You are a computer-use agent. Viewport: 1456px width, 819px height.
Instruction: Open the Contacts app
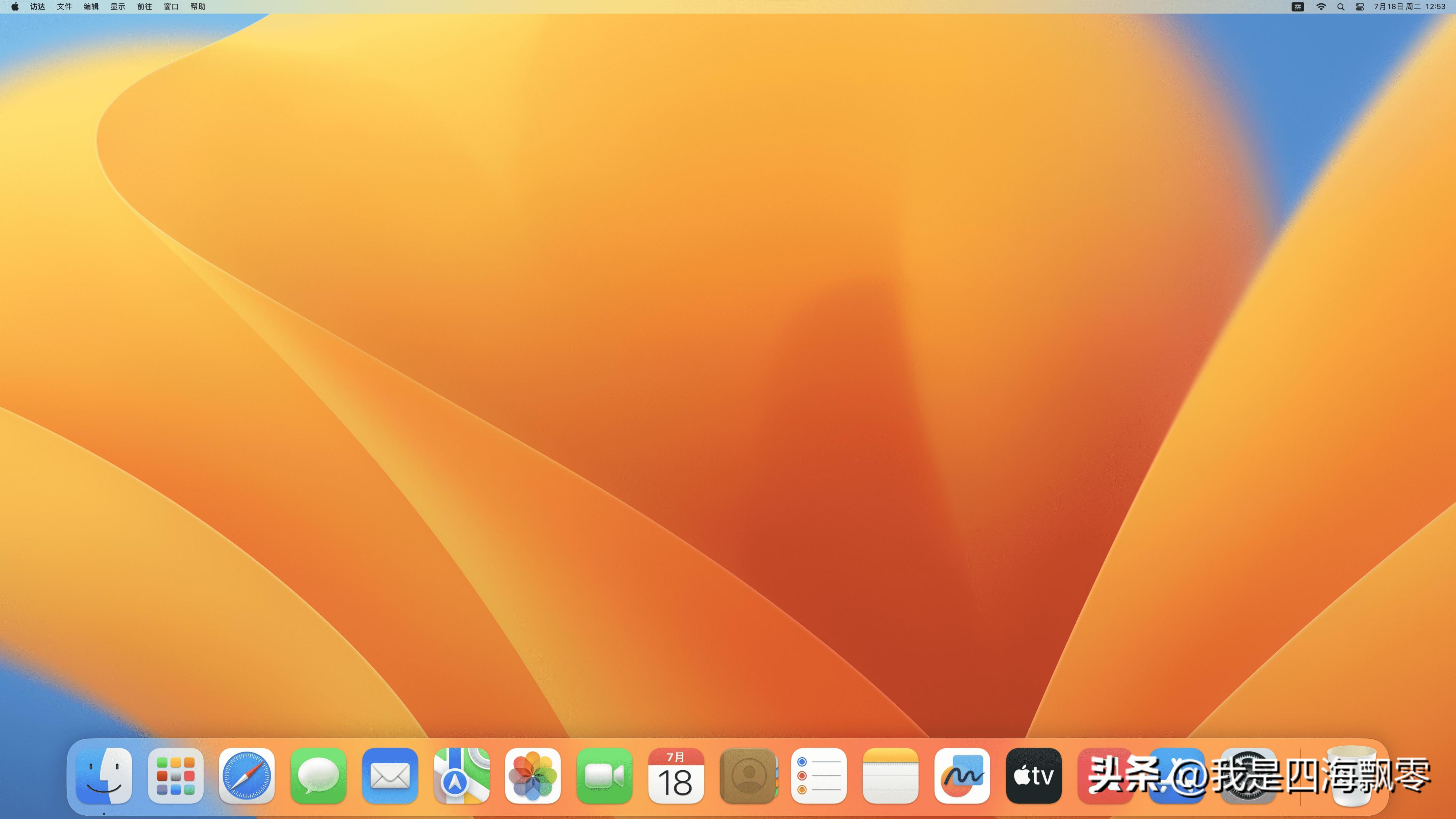748,775
